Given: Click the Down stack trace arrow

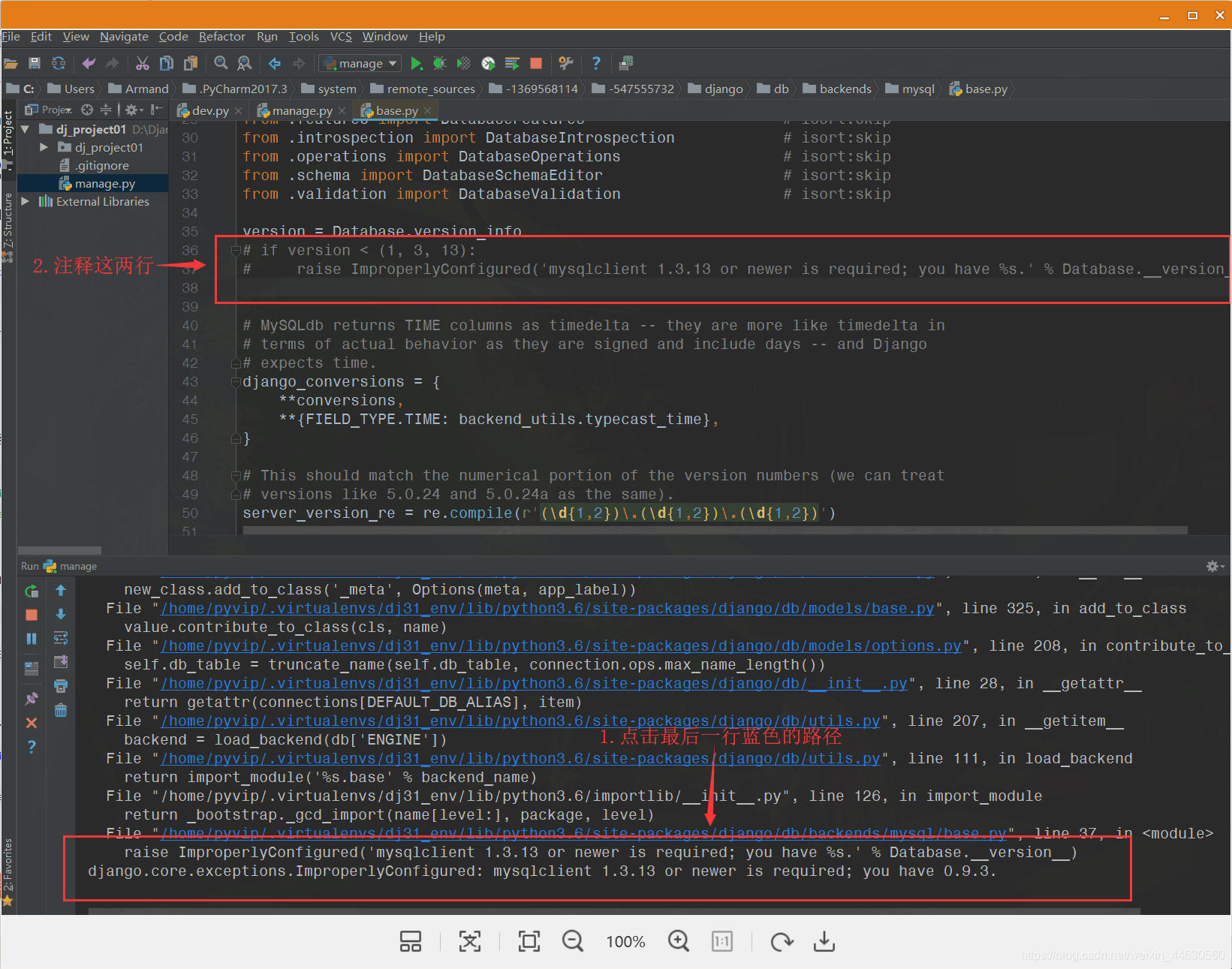Looking at the screenshot, I should pyautogui.click(x=61, y=614).
